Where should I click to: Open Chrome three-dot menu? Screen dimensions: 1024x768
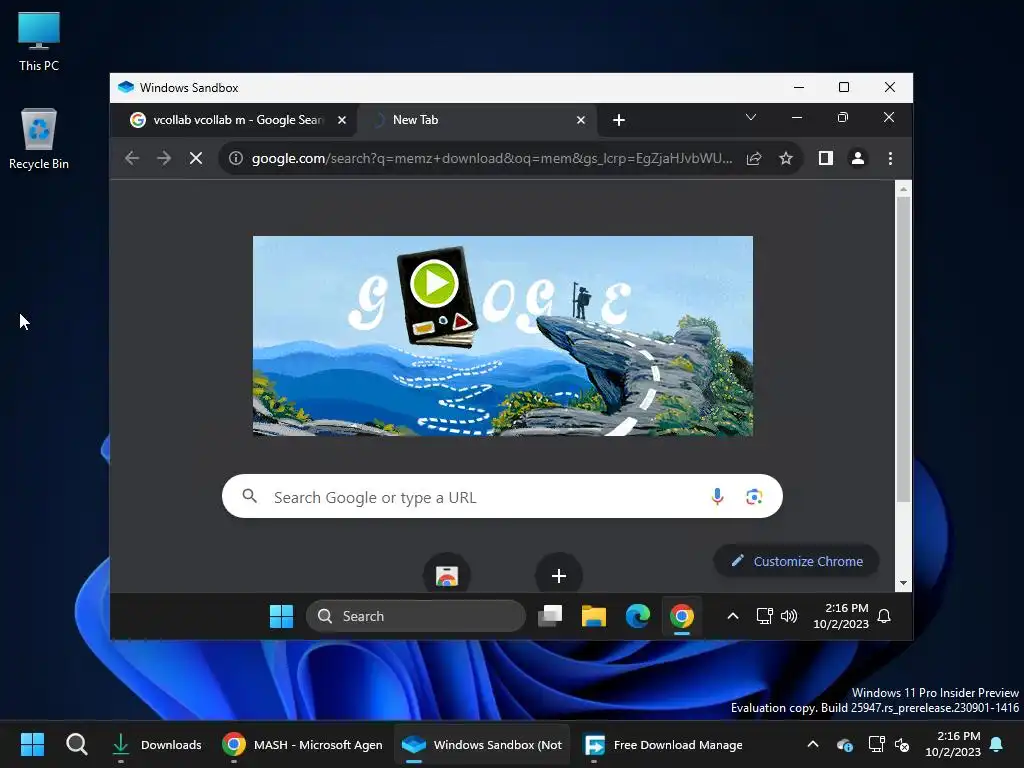point(890,158)
